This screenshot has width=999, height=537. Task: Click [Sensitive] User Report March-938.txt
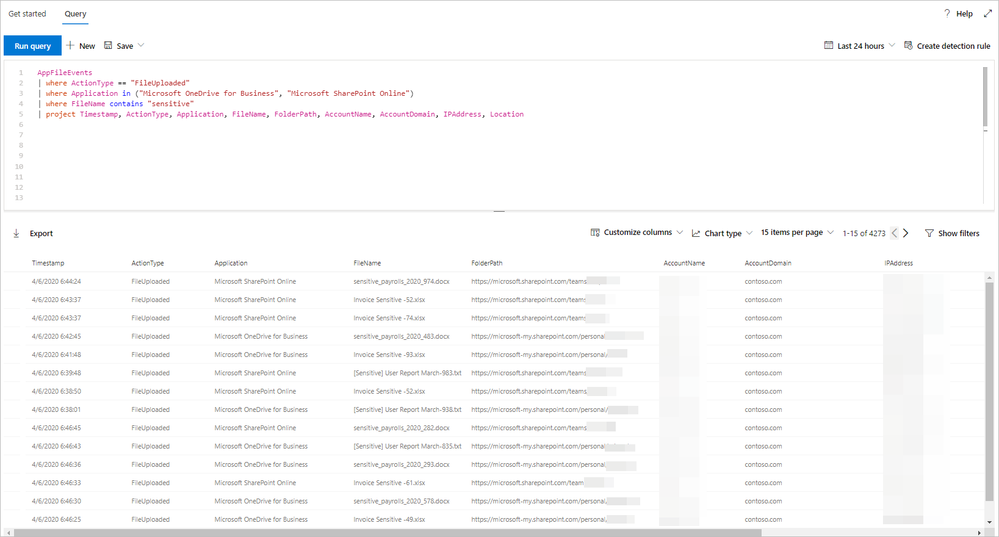click(407, 410)
